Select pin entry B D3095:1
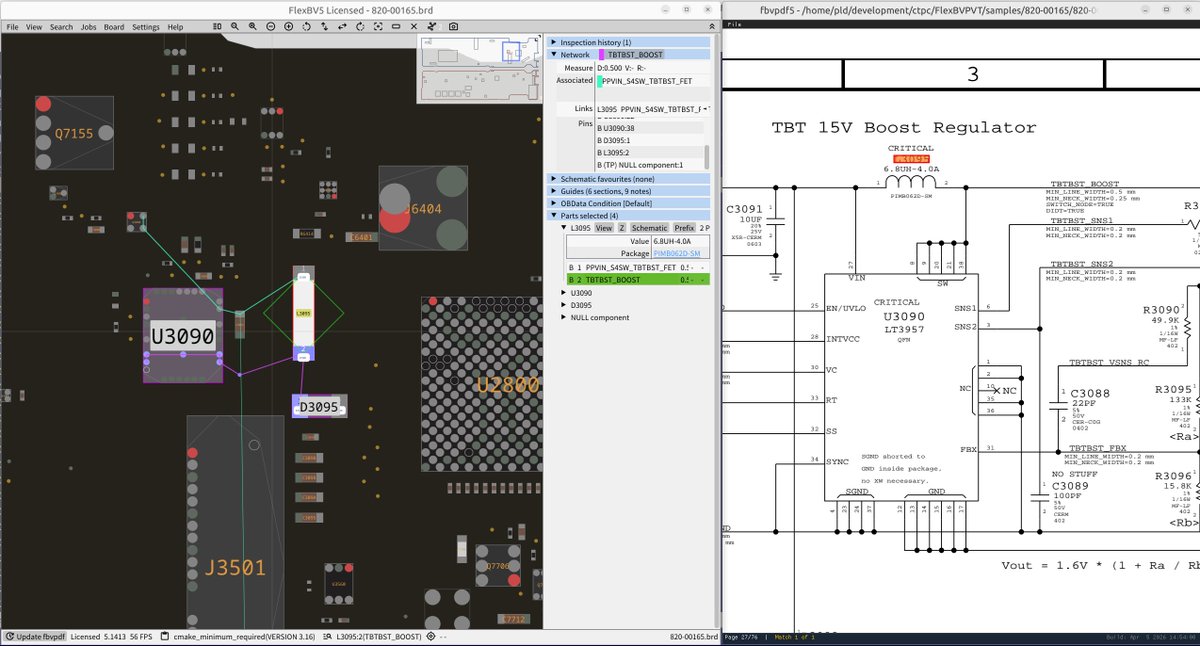The image size is (1200, 646). click(650, 140)
